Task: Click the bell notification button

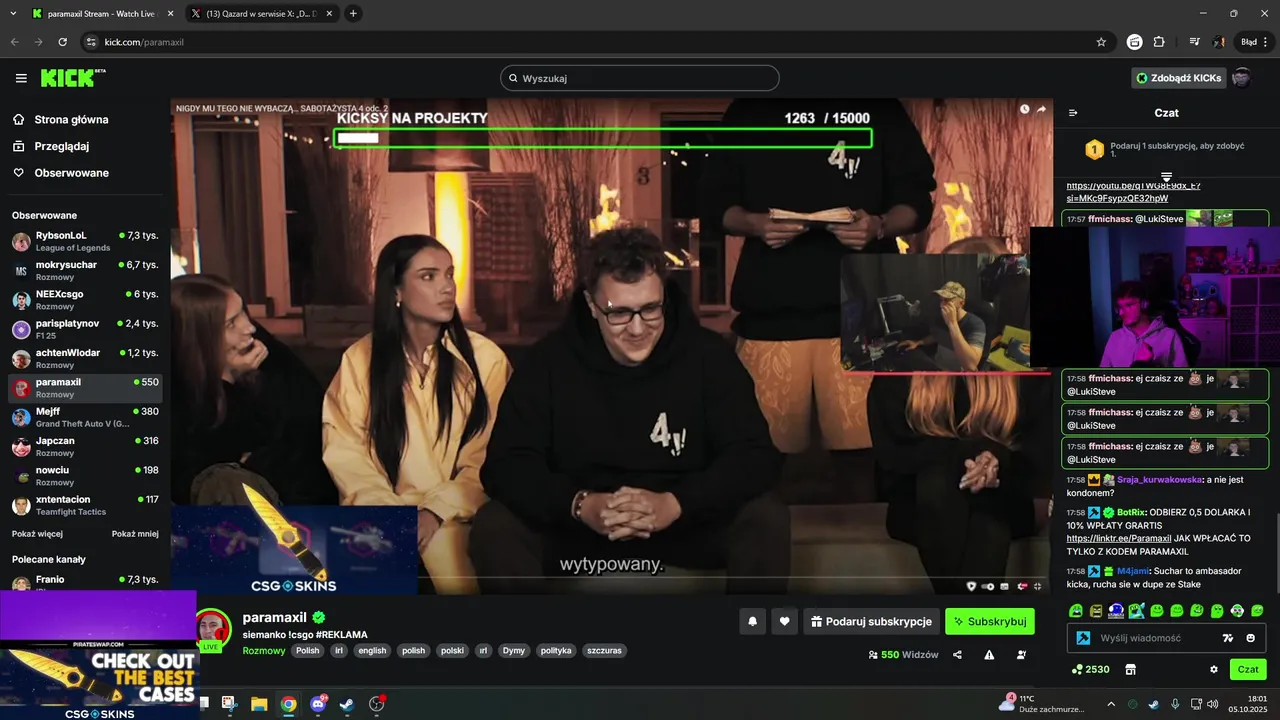Action: click(753, 621)
